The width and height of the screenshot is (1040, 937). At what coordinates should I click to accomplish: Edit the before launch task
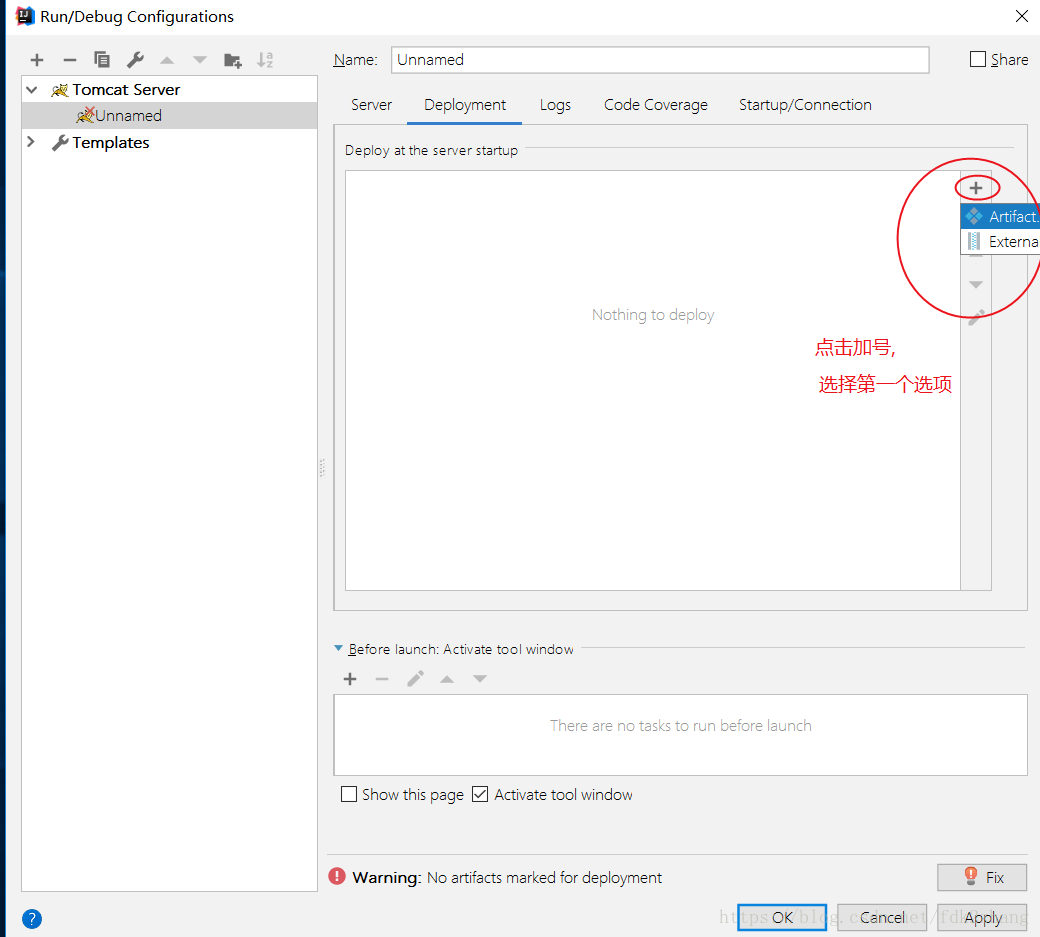tap(415, 679)
